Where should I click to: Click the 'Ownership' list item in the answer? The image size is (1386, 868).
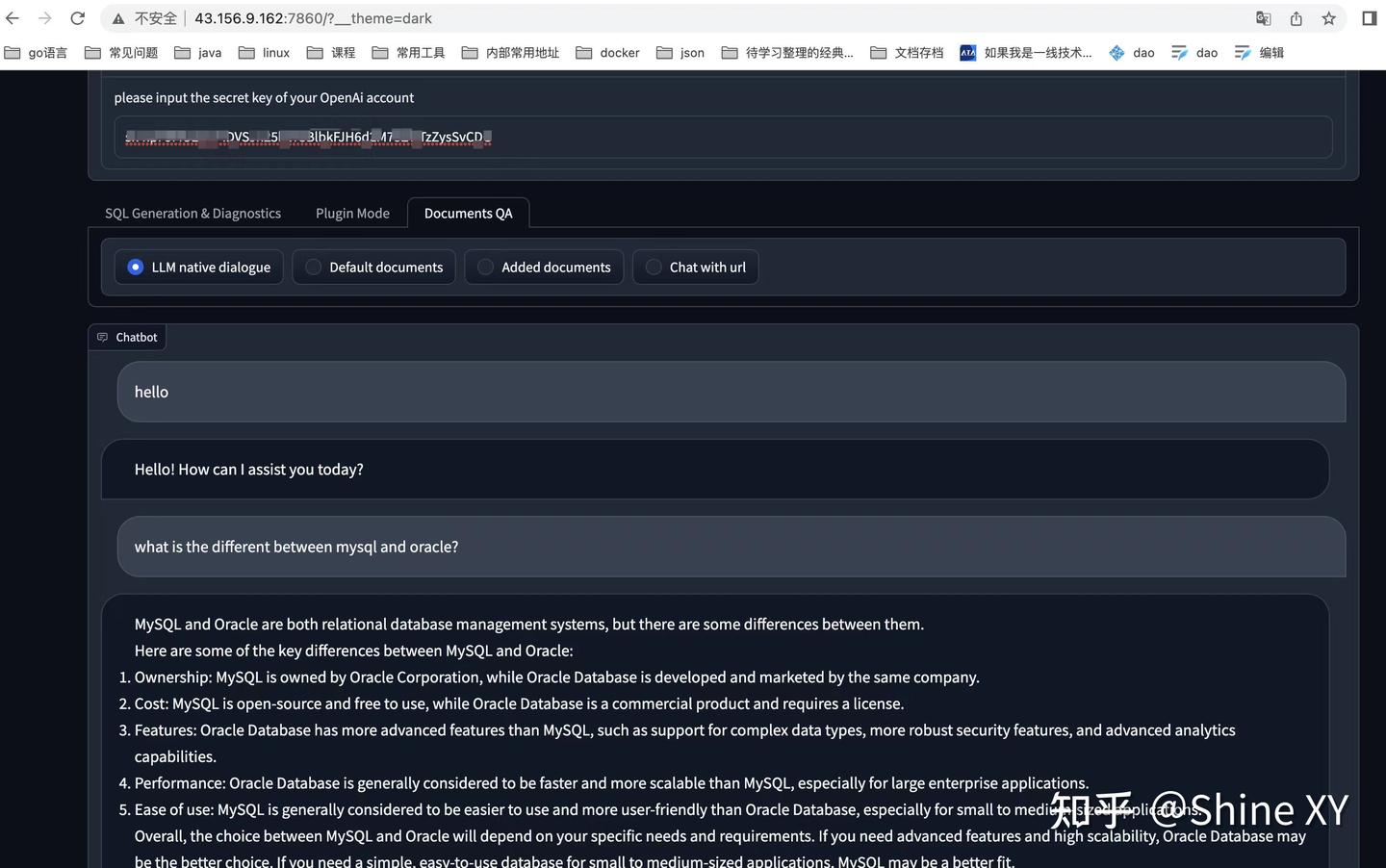pyautogui.click(x=557, y=677)
